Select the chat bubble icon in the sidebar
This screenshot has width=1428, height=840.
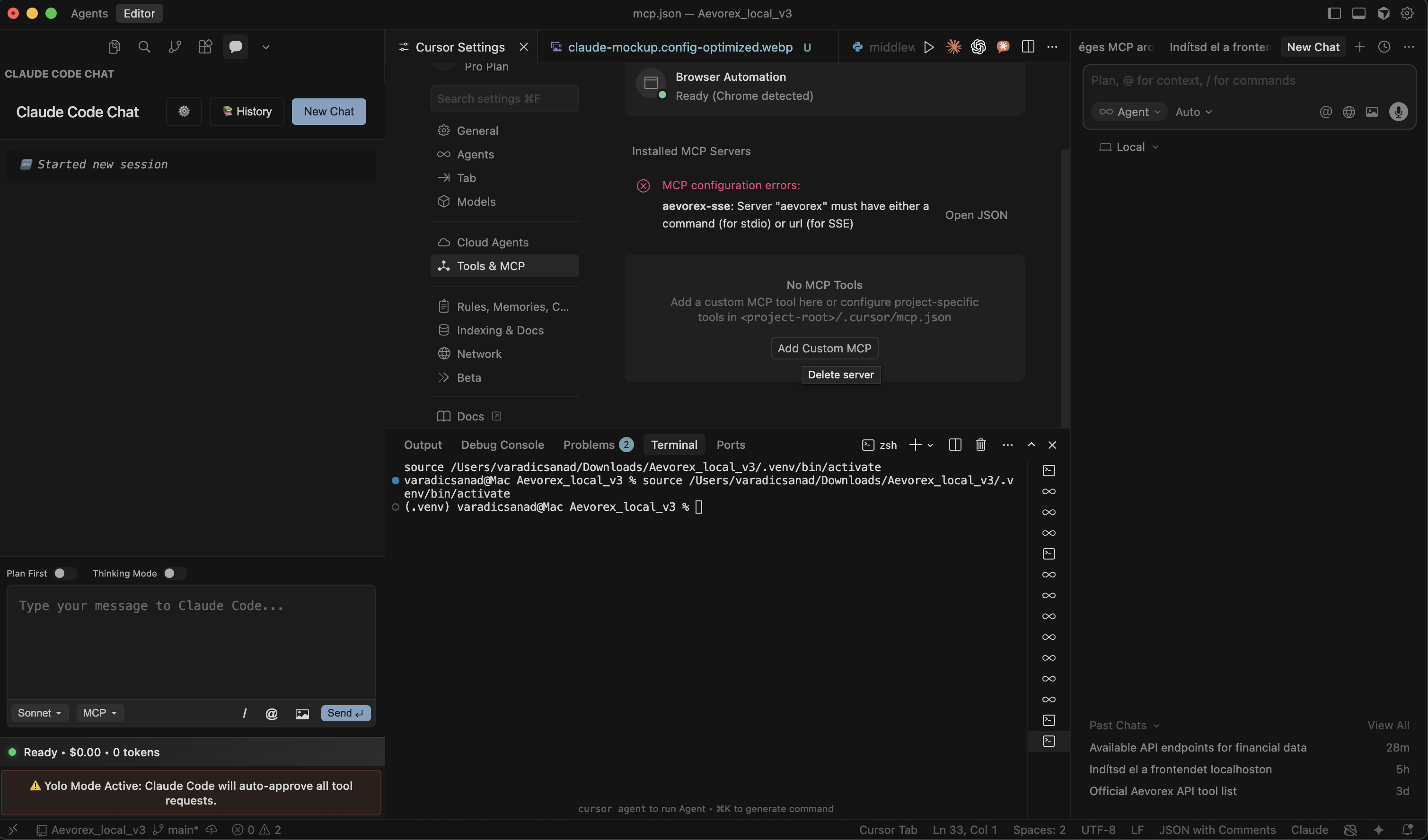235,46
